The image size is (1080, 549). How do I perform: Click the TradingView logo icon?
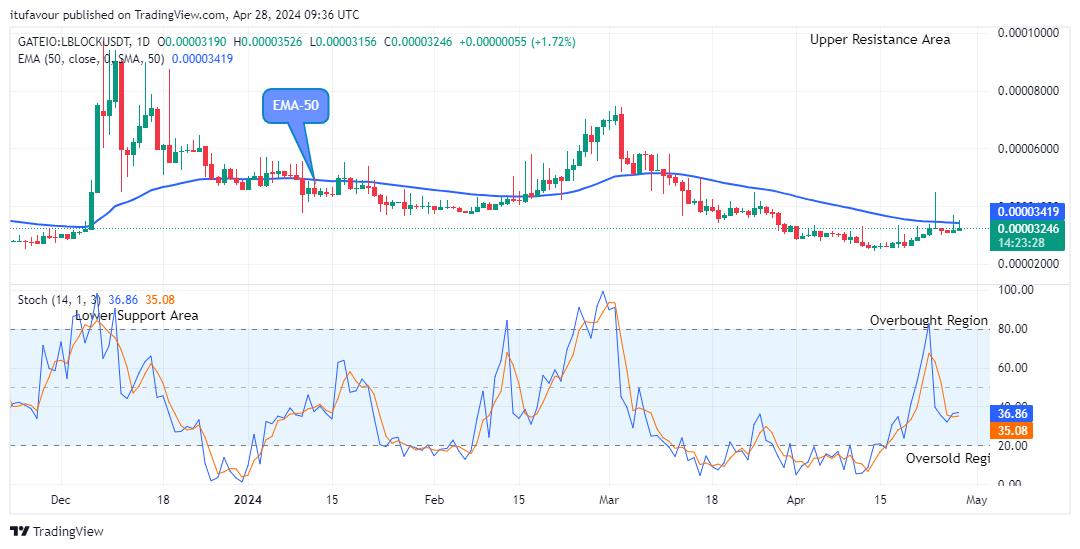pos(19,531)
